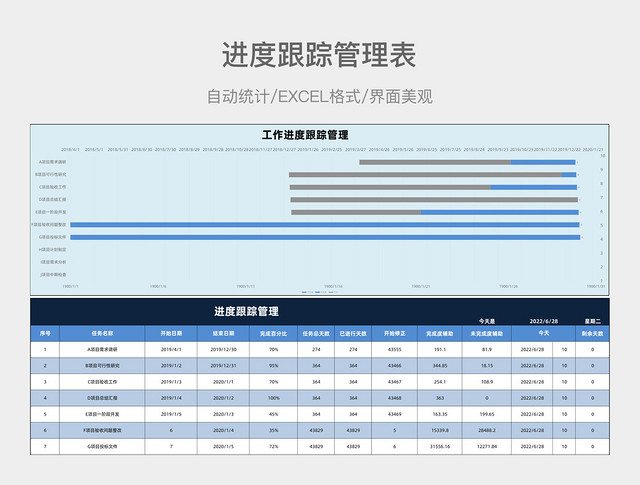Screen dimensions: 640x485
Task: Select the long blue bar of F项目验收问题整改
Action: tap(324, 225)
